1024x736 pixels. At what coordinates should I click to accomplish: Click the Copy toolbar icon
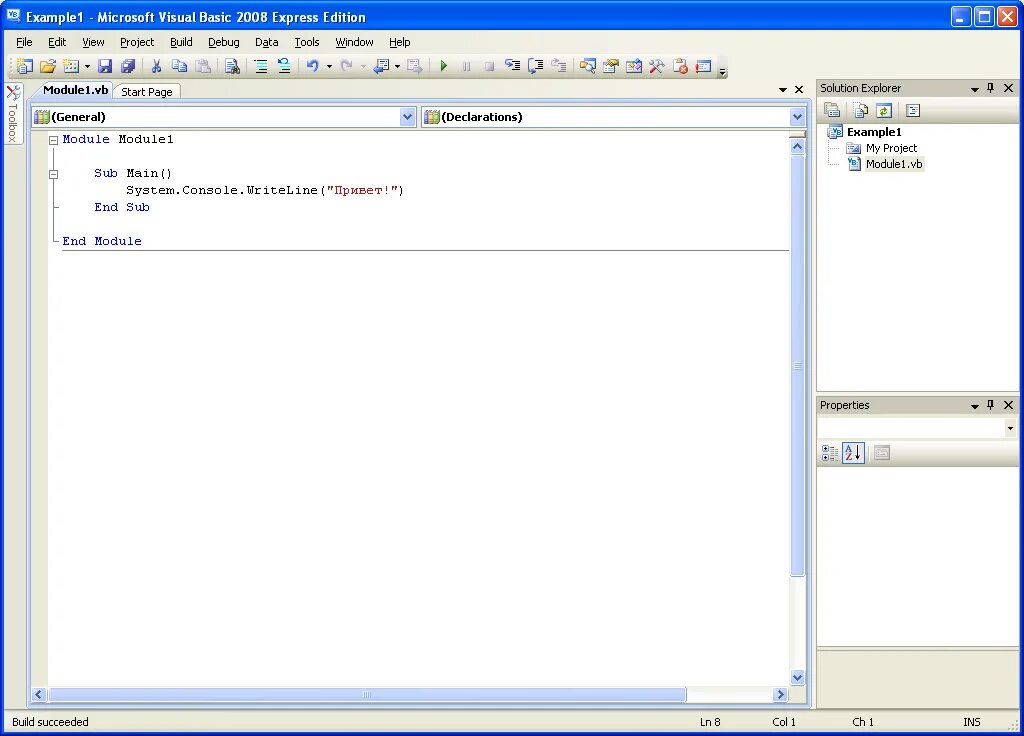179,66
